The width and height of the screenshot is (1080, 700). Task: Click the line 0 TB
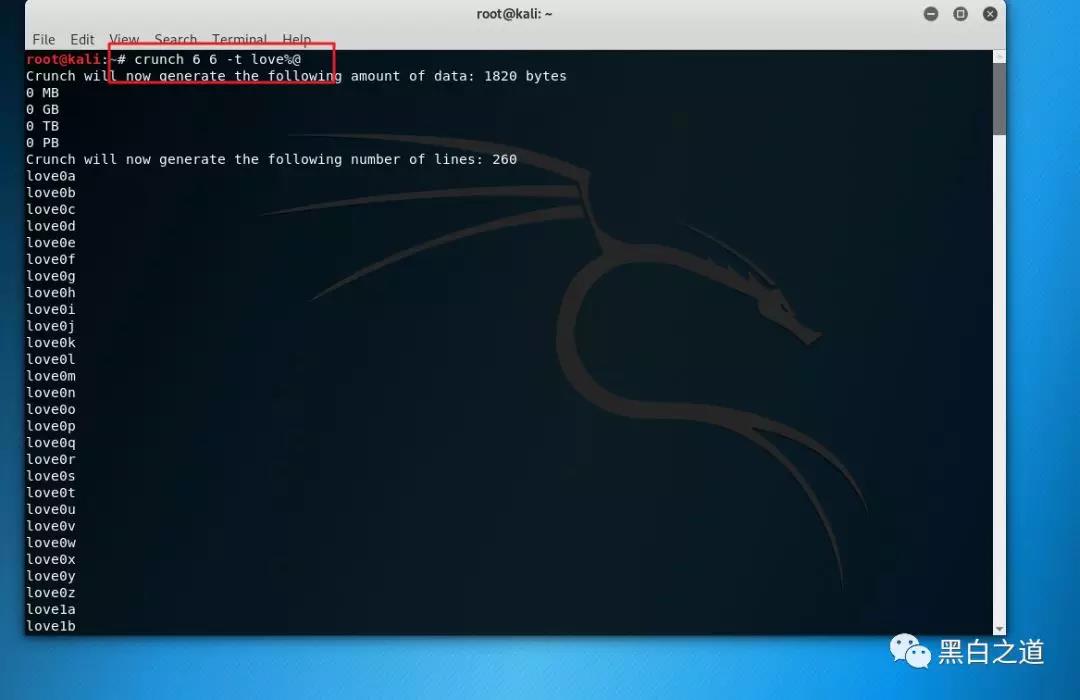(43, 126)
